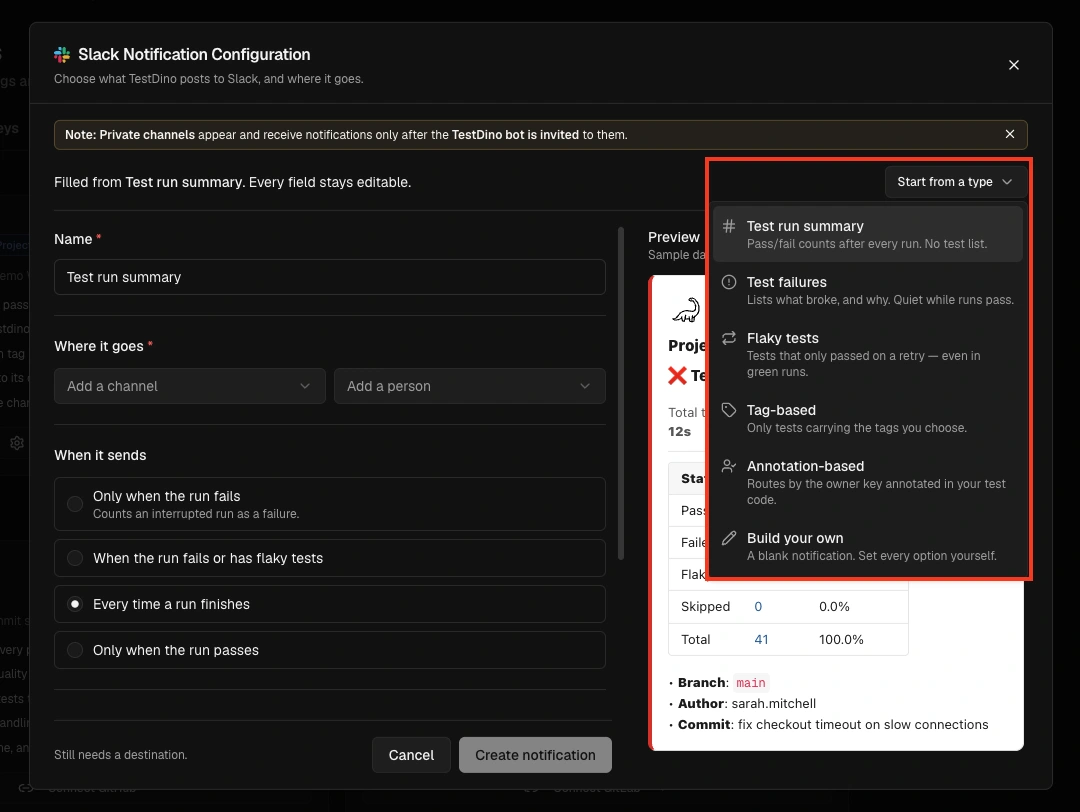Click the Skipped count 0 in preview table
The image size is (1080, 812).
coord(758,606)
